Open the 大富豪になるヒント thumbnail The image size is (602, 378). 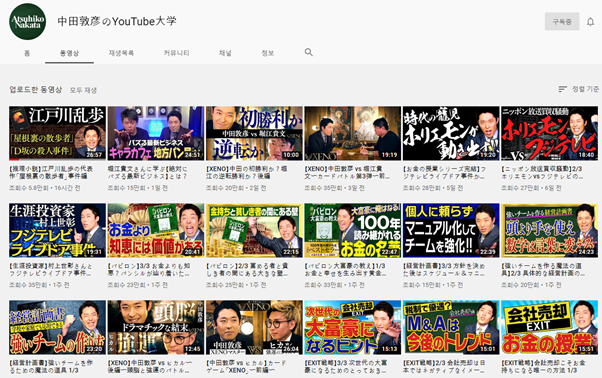click(352, 327)
